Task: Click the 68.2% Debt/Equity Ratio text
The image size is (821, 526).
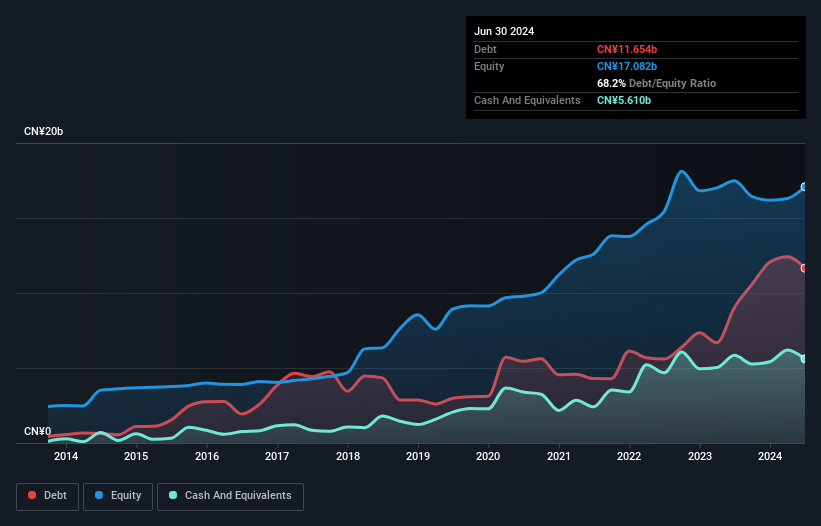Action: [656, 83]
